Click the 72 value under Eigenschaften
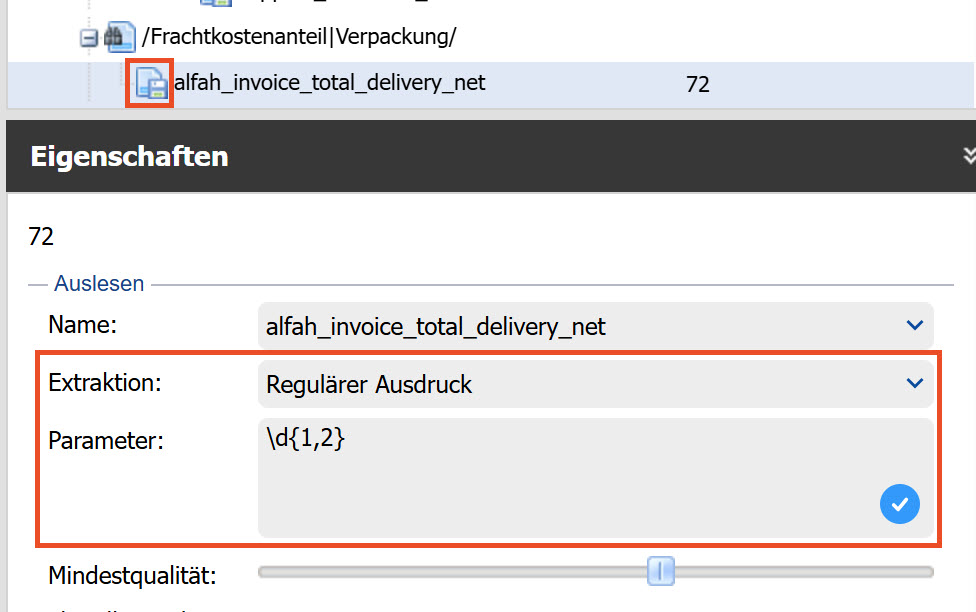Viewport: 976px width, 612px height. click(41, 237)
